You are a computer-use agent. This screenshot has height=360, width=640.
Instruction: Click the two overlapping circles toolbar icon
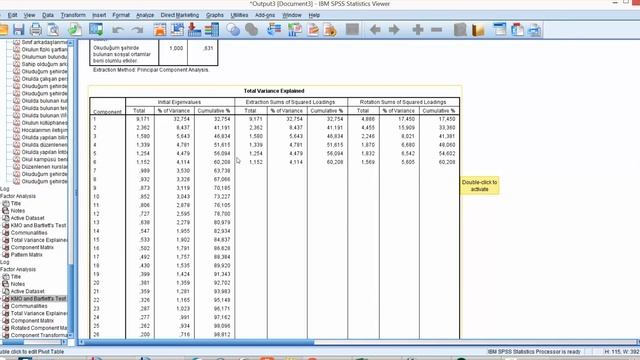click(233, 30)
